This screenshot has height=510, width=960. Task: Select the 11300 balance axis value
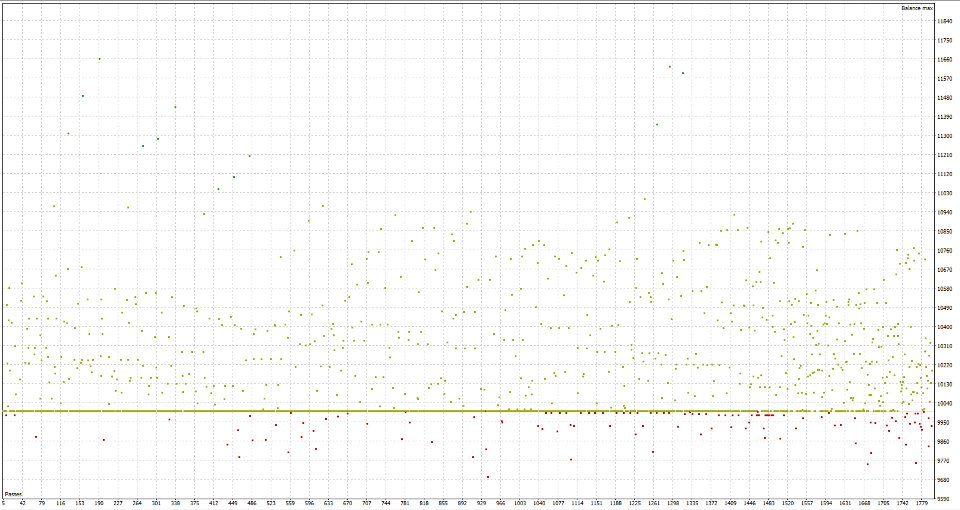click(944, 136)
